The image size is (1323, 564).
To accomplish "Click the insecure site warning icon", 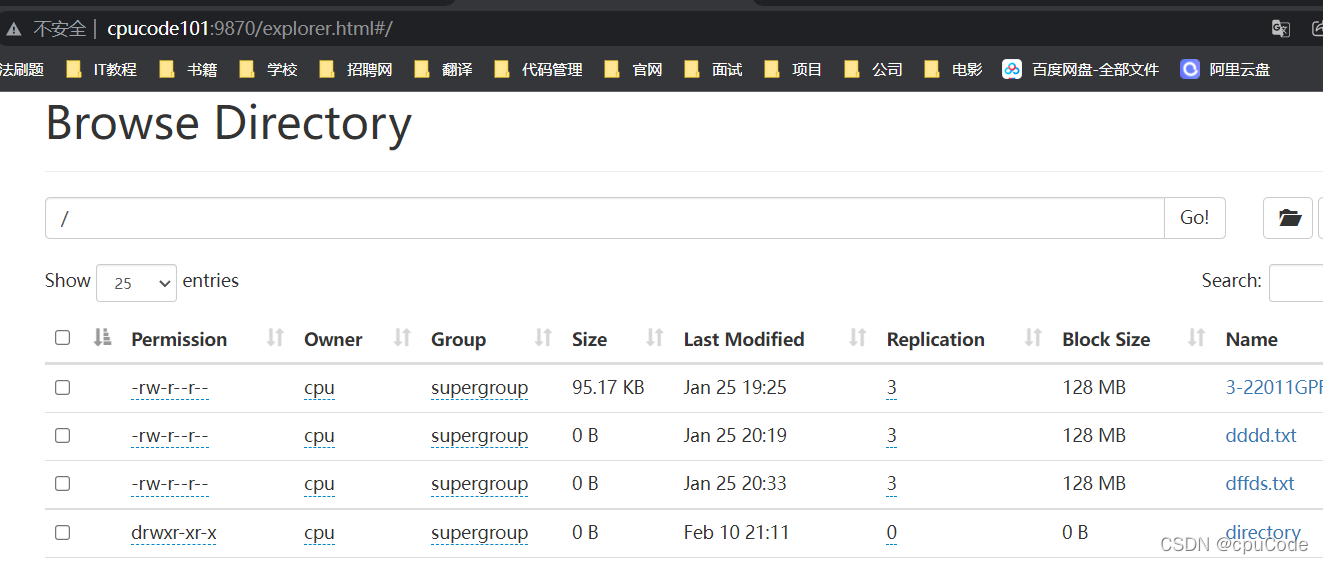I will point(13,30).
